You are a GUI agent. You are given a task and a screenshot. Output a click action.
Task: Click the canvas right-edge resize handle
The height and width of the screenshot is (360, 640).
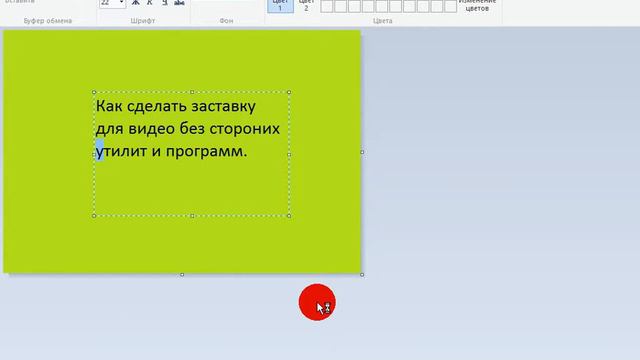(x=362, y=152)
